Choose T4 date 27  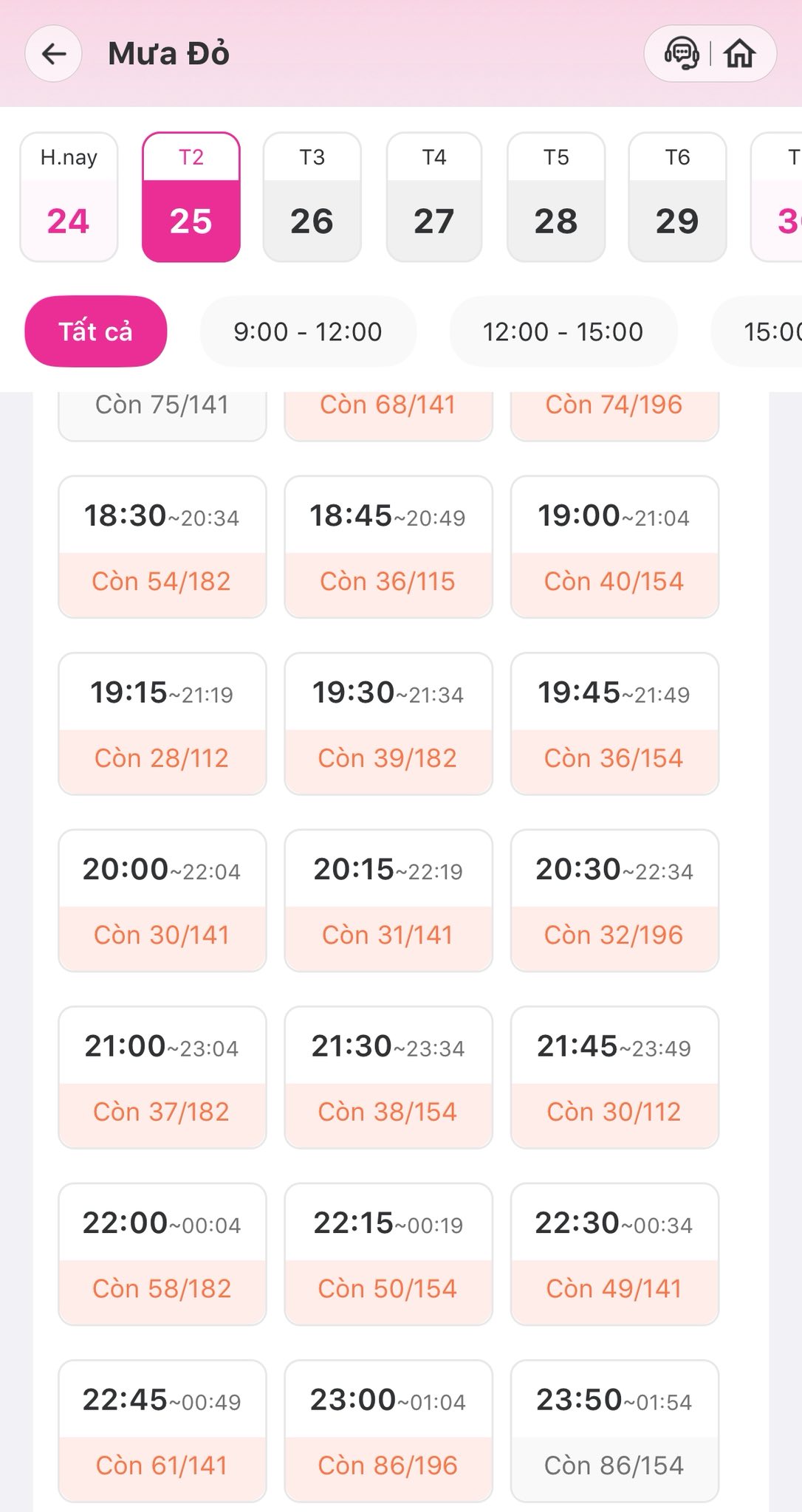[434, 197]
